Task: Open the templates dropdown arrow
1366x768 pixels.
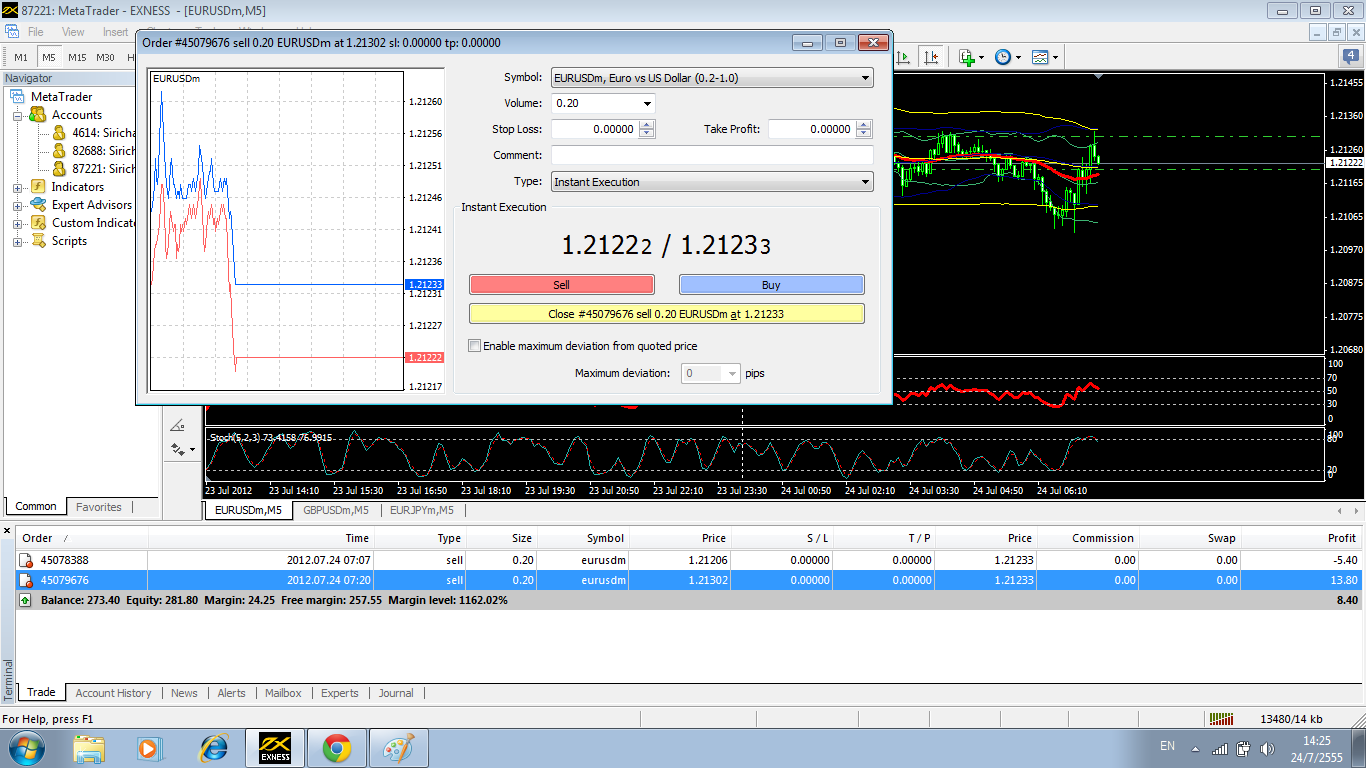Action: (1055, 57)
